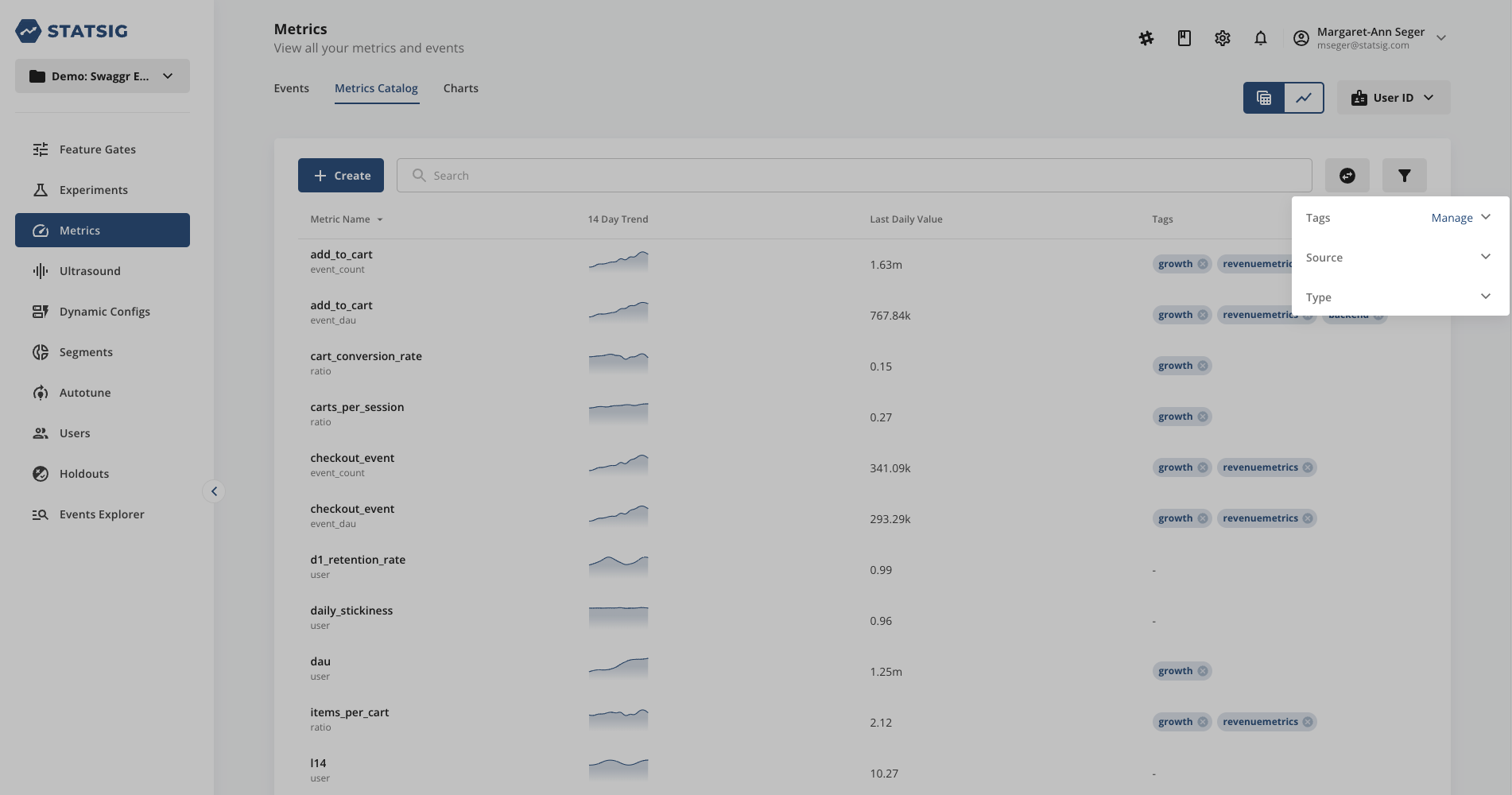Open the Holdouts section
The width and height of the screenshot is (1512, 795).
pos(83,473)
